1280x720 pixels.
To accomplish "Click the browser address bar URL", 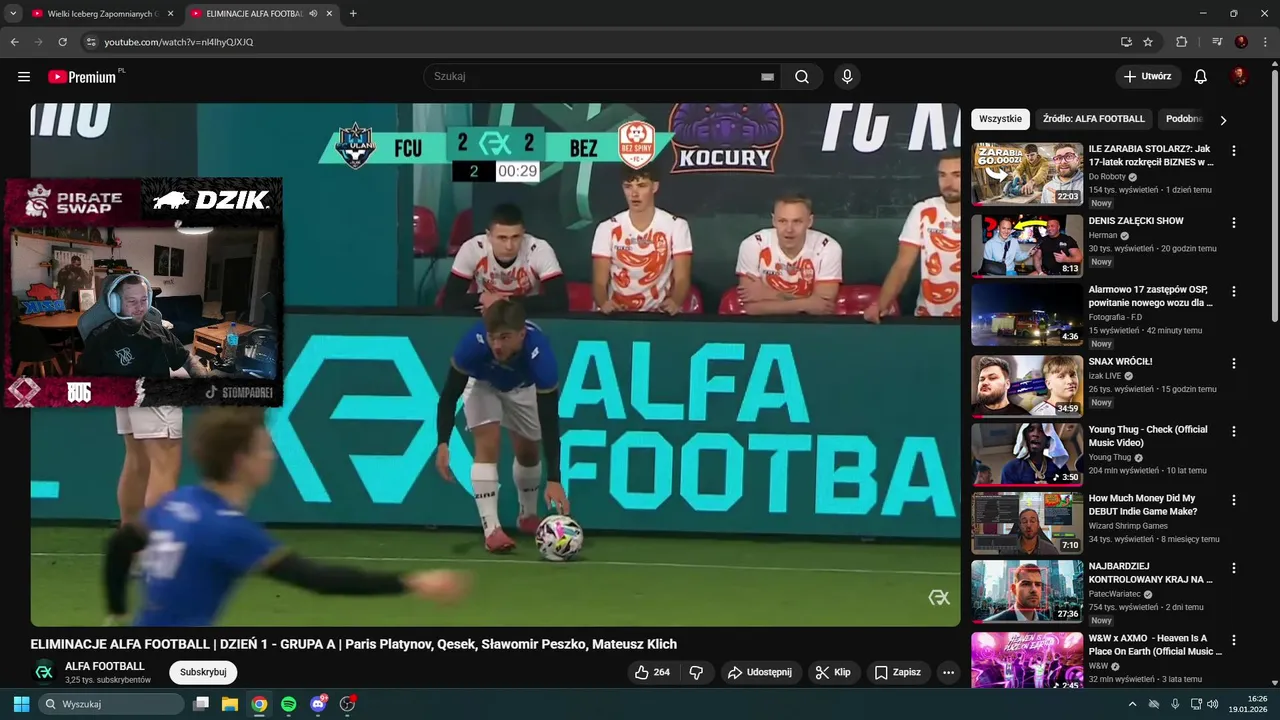I will 179,42.
